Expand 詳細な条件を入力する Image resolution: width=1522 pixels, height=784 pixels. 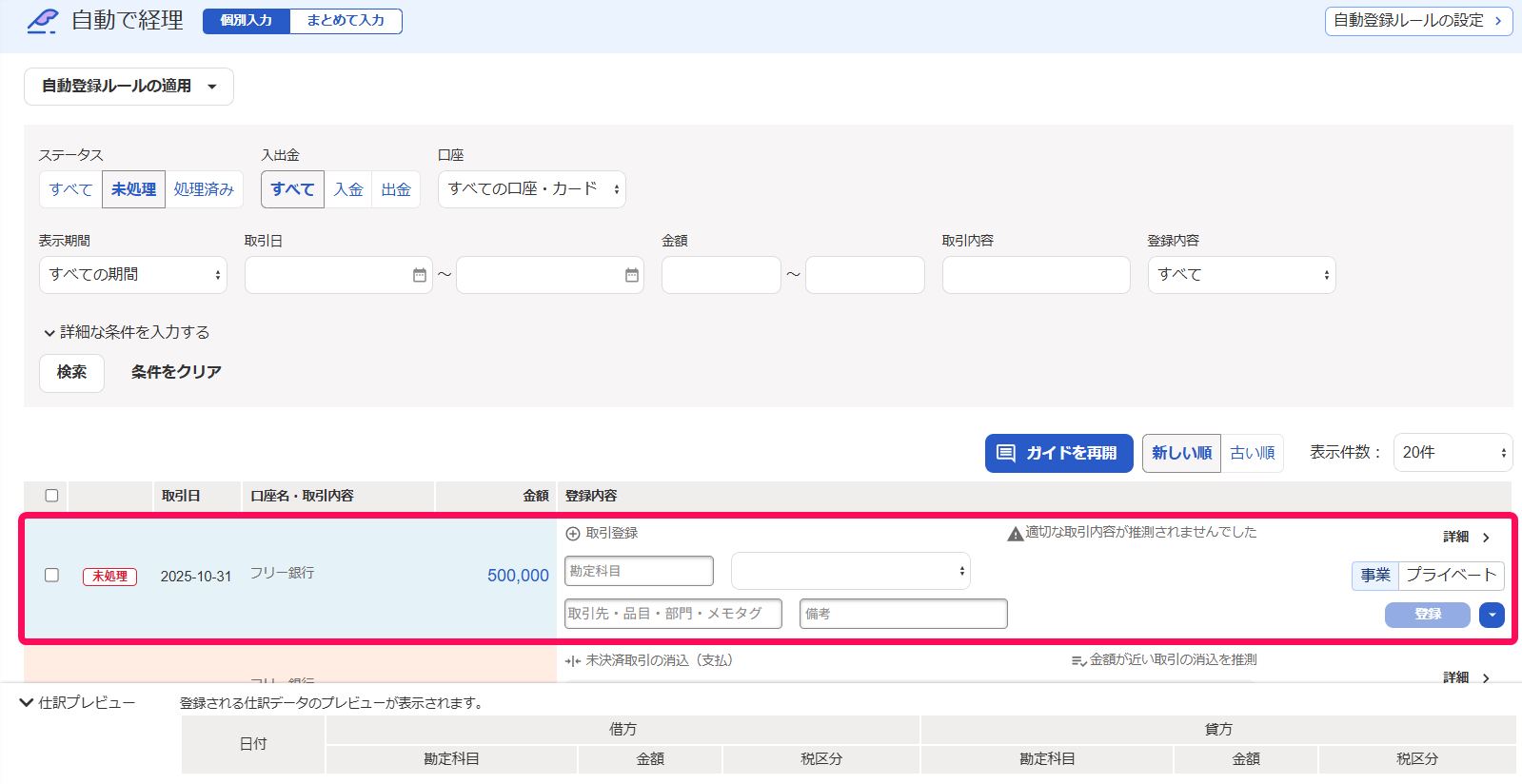click(126, 332)
